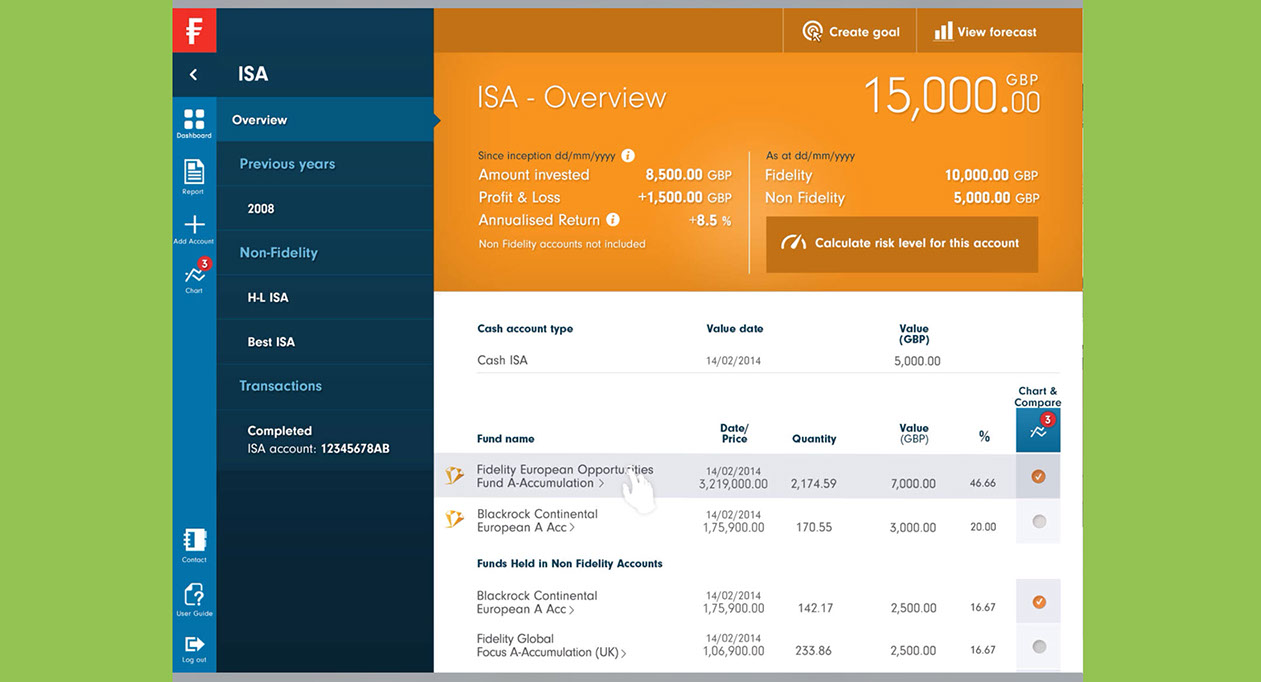Open the H-L ISA account
Viewport: 1261px width, 682px height.
coord(268,298)
